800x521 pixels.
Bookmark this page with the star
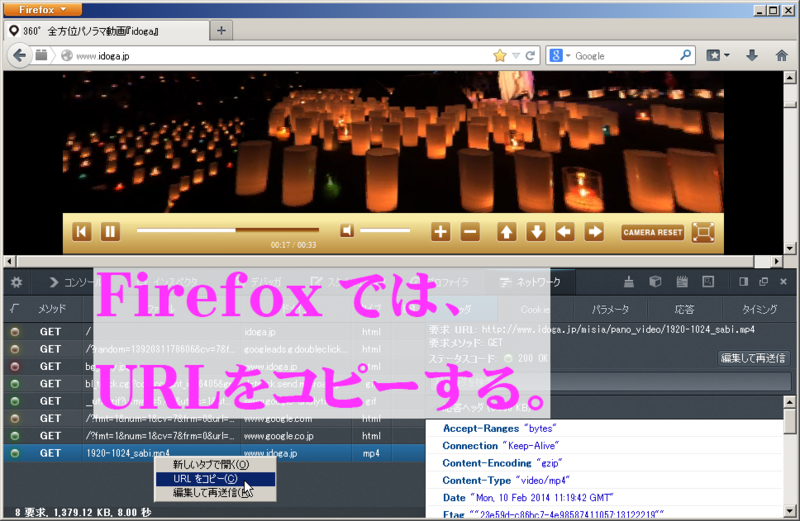(499, 56)
